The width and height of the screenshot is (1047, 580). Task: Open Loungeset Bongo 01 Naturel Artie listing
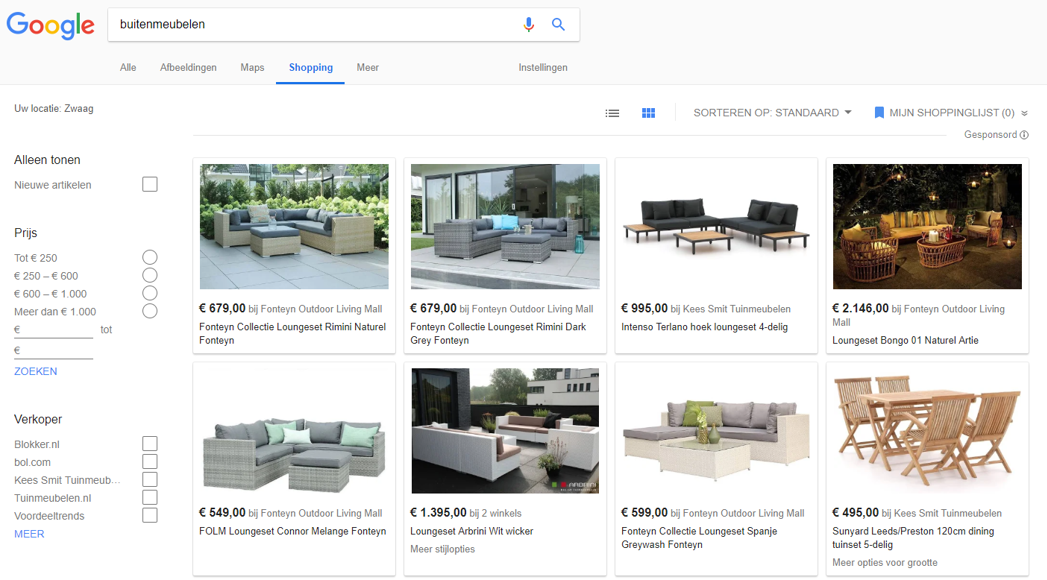905,341
